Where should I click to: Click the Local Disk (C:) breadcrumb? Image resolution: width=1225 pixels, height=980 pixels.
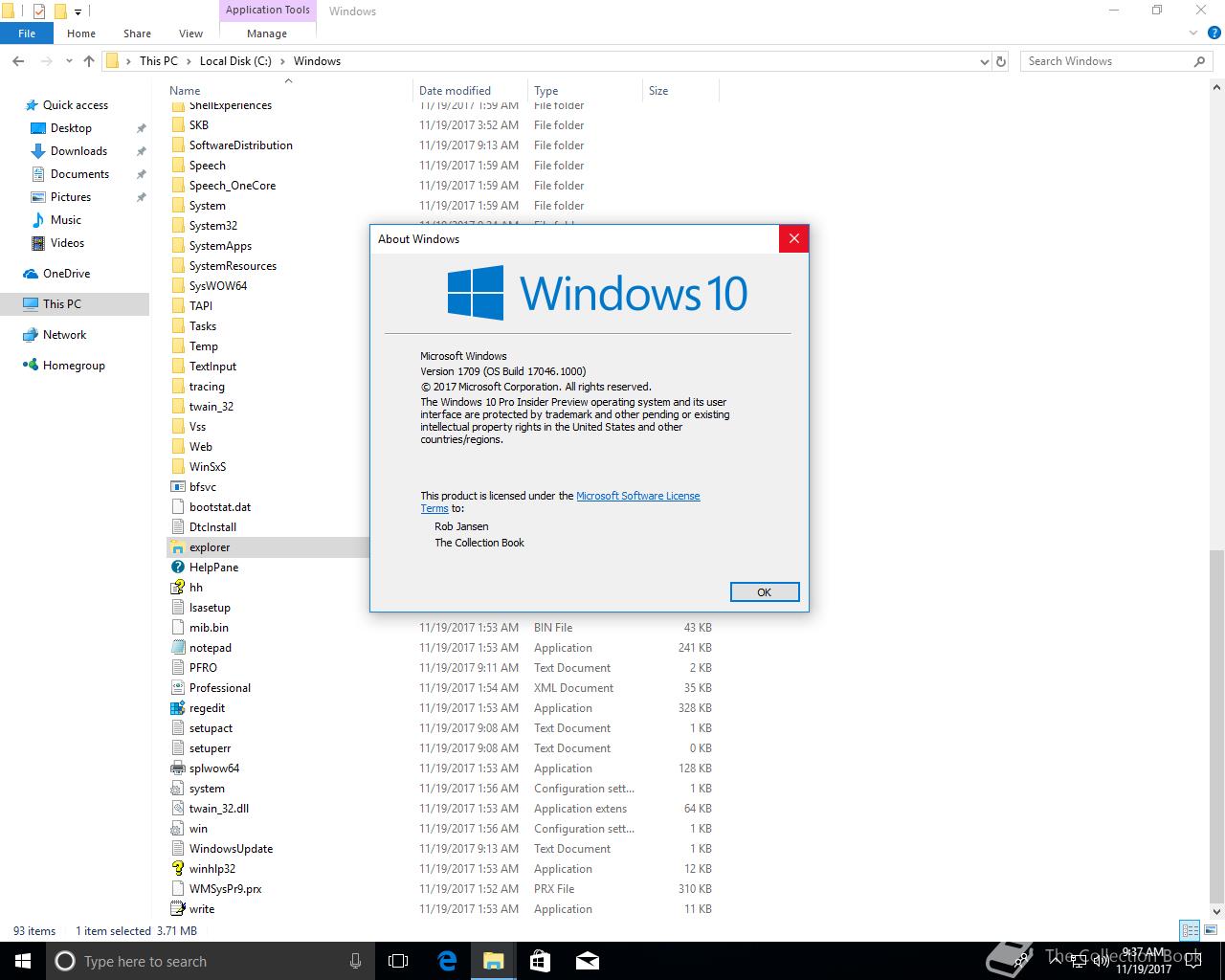[x=235, y=61]
